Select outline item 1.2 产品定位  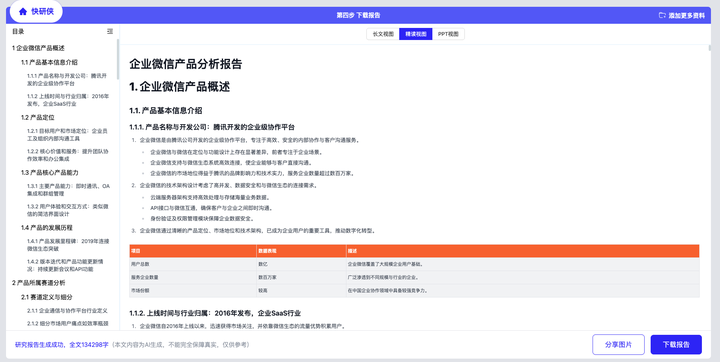(x=38, y=118)
